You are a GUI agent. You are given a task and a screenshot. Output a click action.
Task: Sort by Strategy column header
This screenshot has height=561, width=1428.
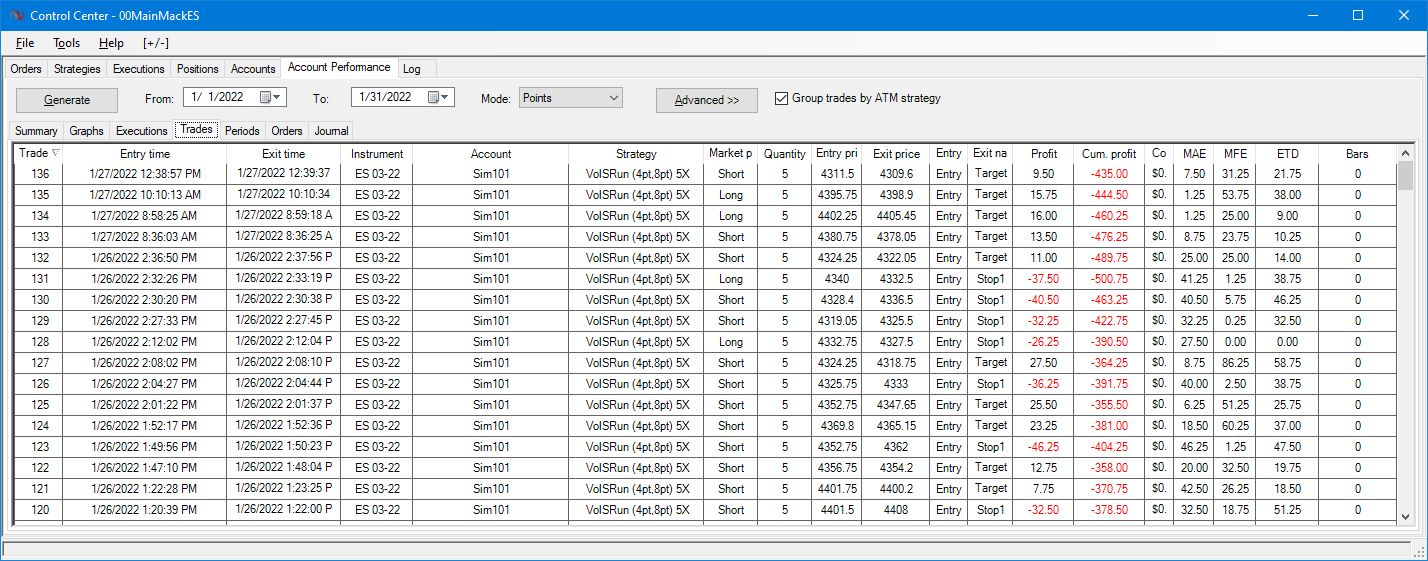click(636, 154)
